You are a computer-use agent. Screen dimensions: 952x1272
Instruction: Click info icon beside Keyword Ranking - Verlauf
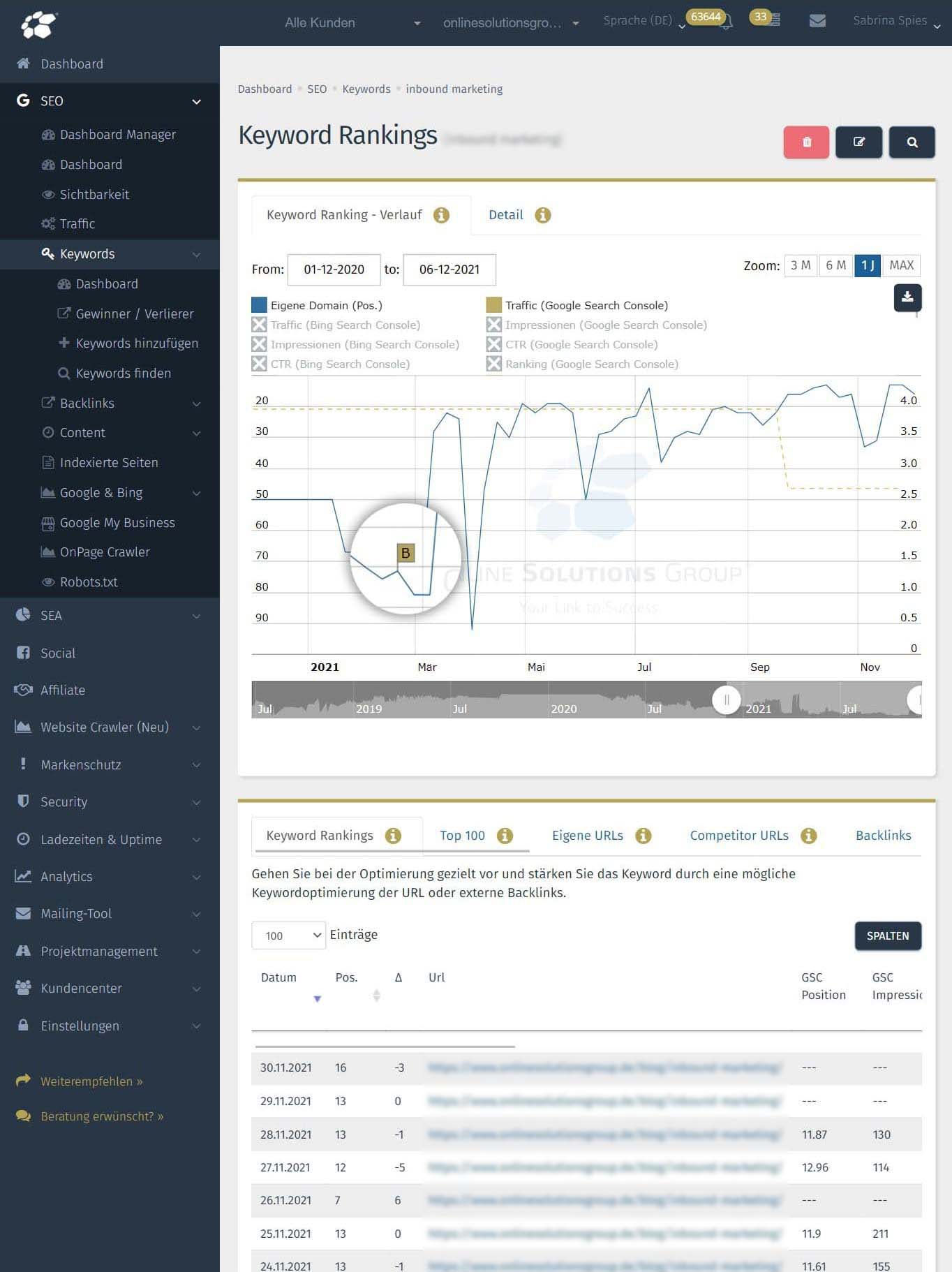pos(441,215)
